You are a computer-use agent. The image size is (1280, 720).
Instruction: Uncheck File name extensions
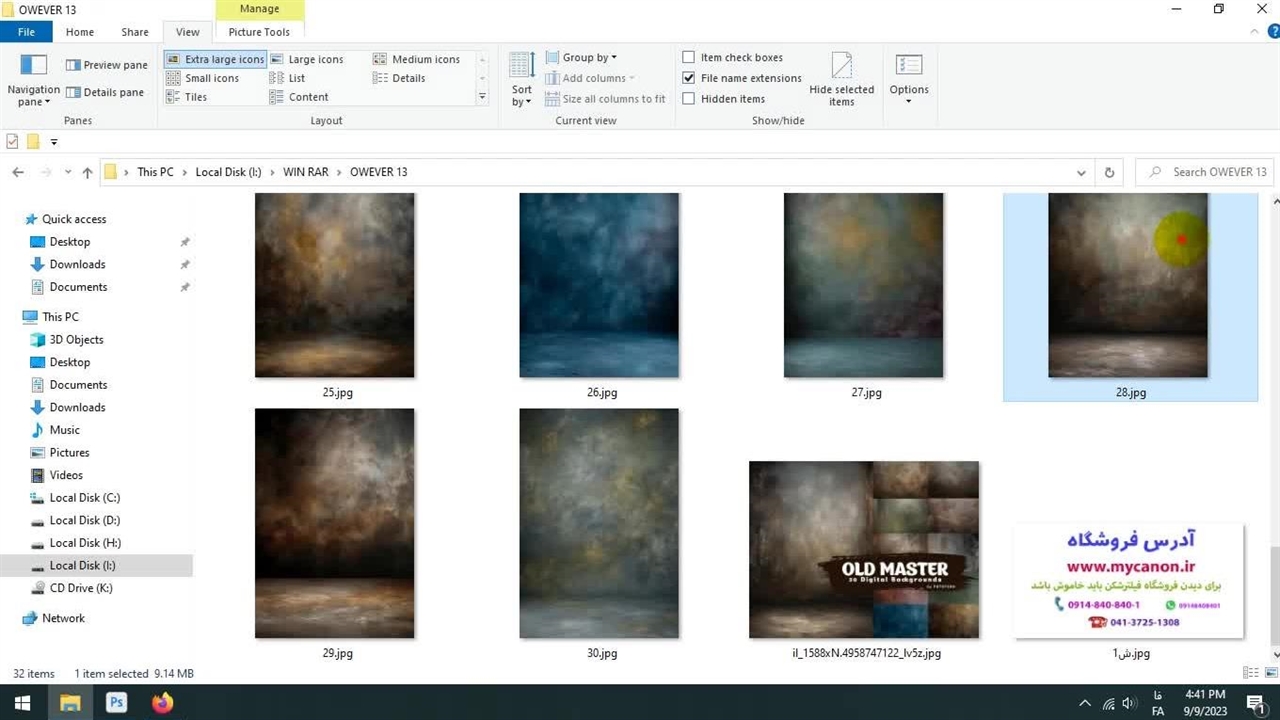689,78
